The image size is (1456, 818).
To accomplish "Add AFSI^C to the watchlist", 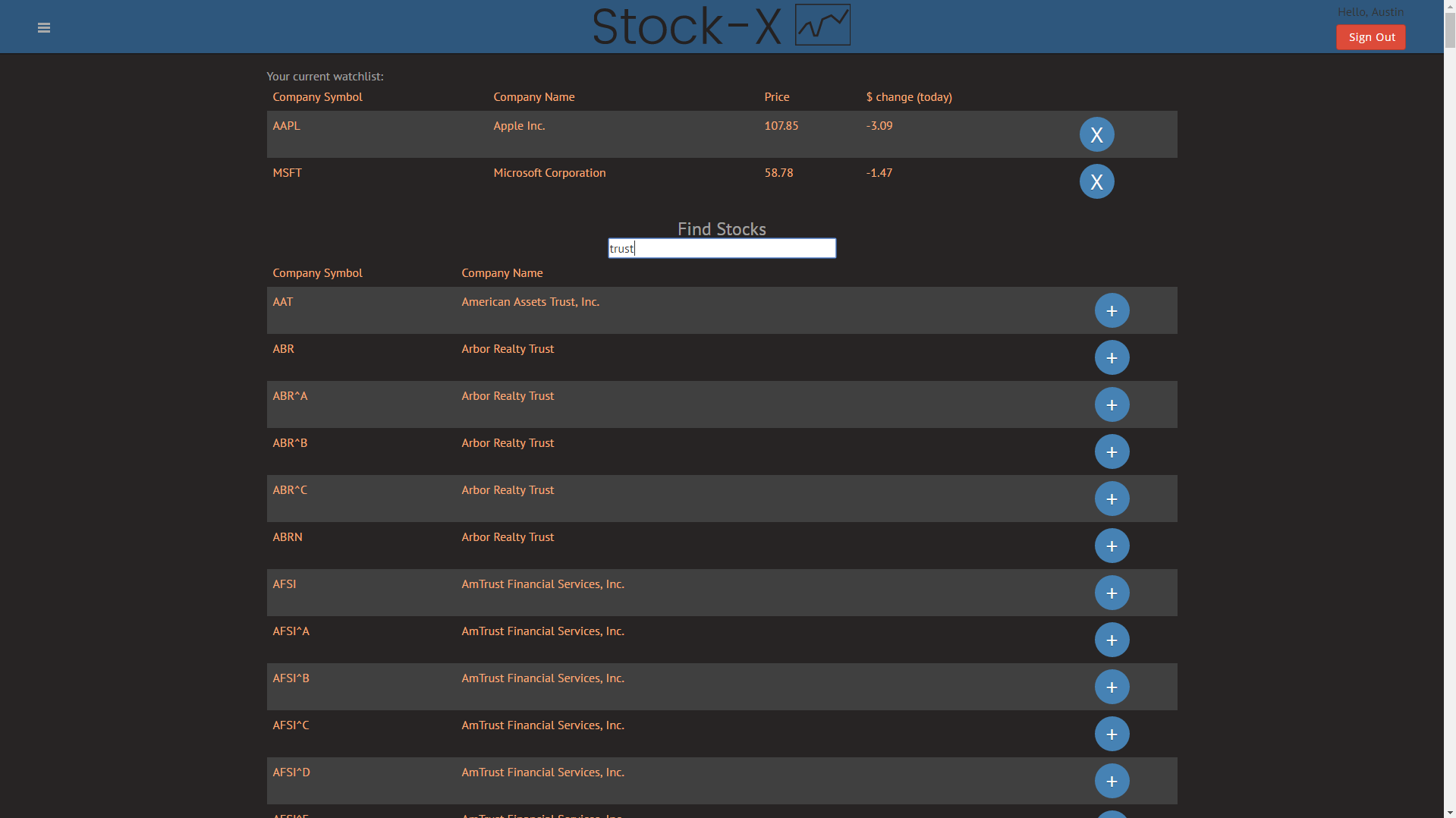I will tap(1112, 734).
